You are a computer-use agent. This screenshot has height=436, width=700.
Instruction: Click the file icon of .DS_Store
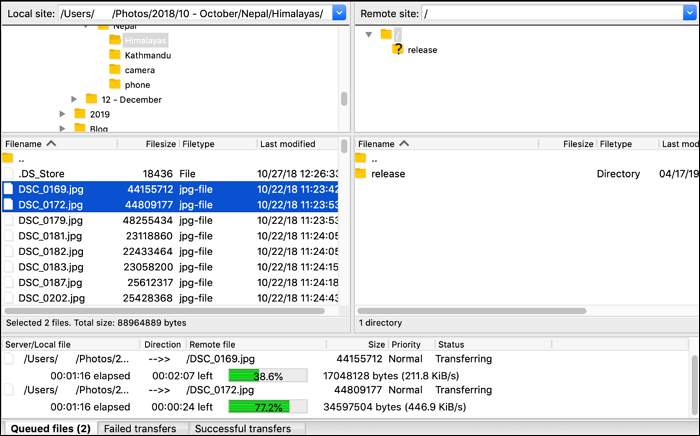[x=8, y=173]
